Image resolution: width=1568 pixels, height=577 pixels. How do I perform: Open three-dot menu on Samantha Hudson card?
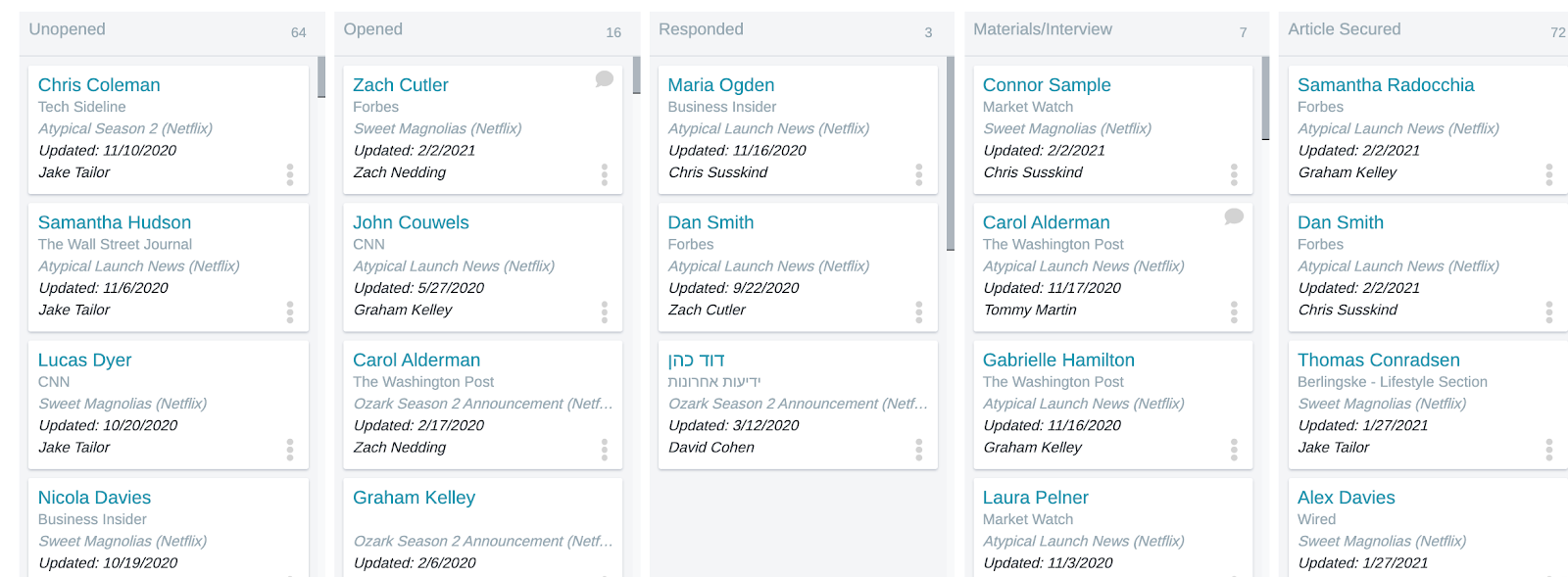pyautogui.click(x=290, y=312)
